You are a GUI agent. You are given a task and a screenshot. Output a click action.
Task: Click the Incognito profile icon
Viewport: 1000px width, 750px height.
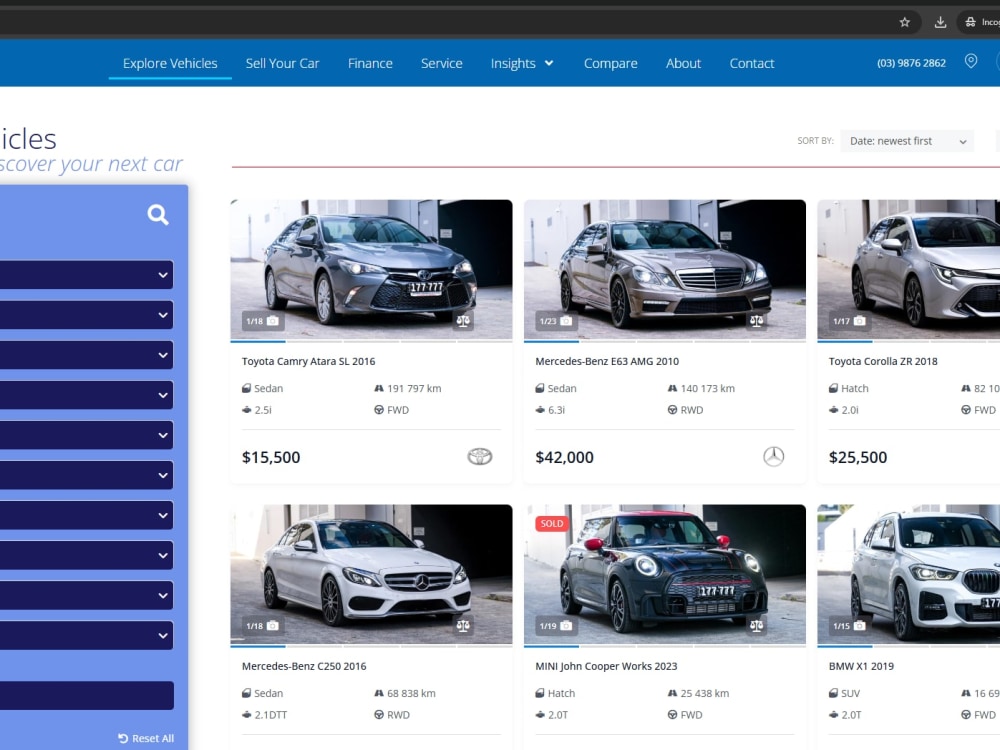970,22
